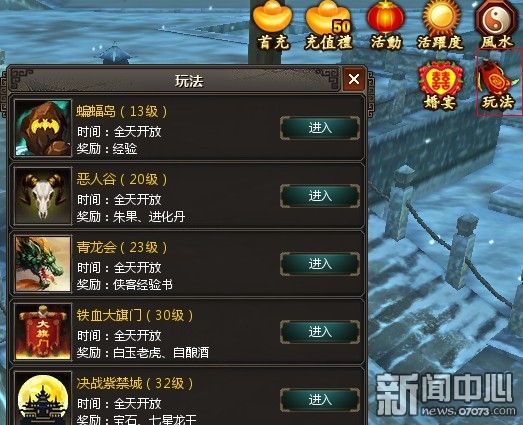Select the 青龙会 (23级) title text

[x=122, y=247]
